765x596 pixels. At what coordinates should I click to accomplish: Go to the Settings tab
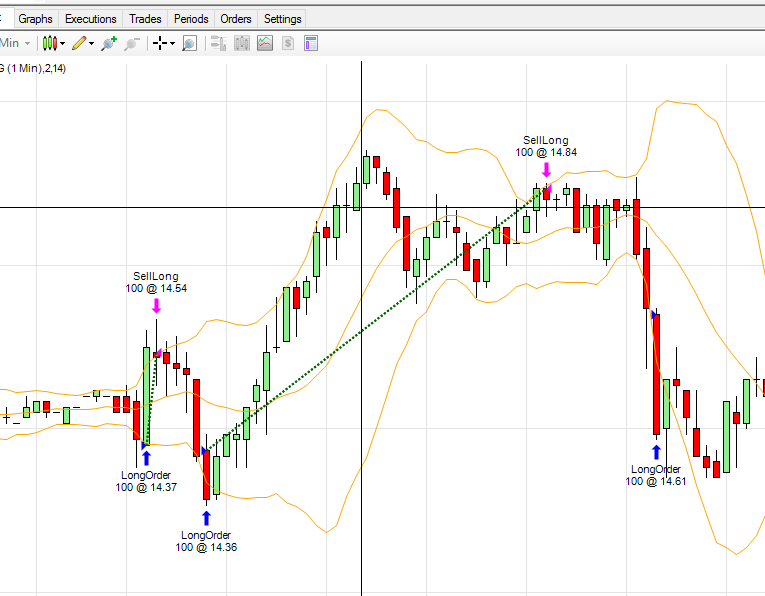pos(282,19)
